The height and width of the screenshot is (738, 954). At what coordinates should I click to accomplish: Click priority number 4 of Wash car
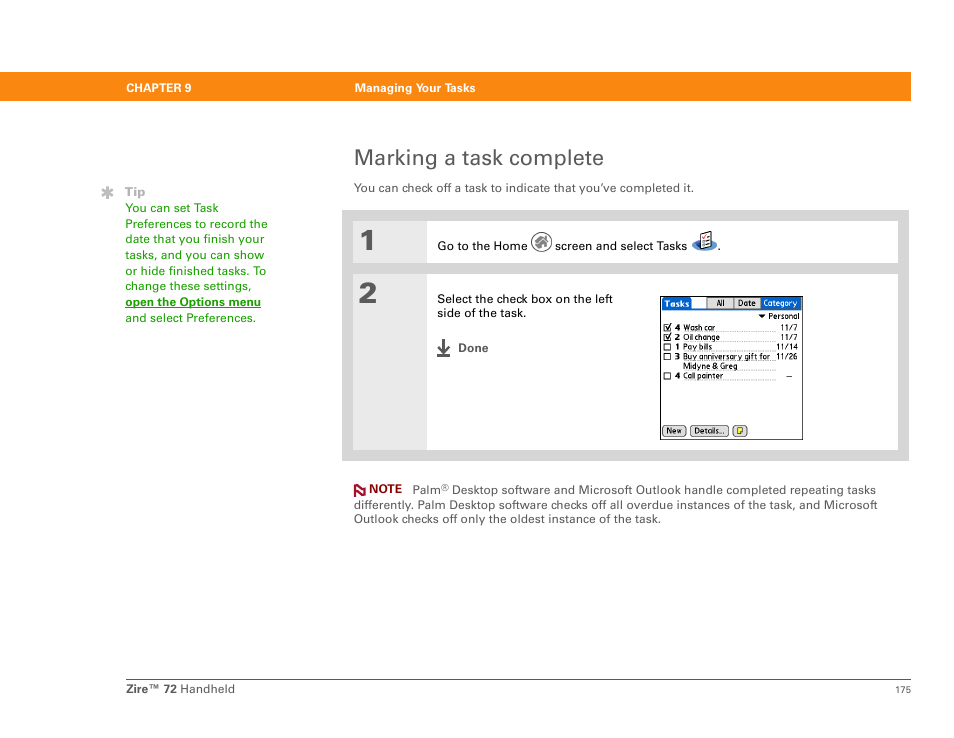tap(677, 327)
